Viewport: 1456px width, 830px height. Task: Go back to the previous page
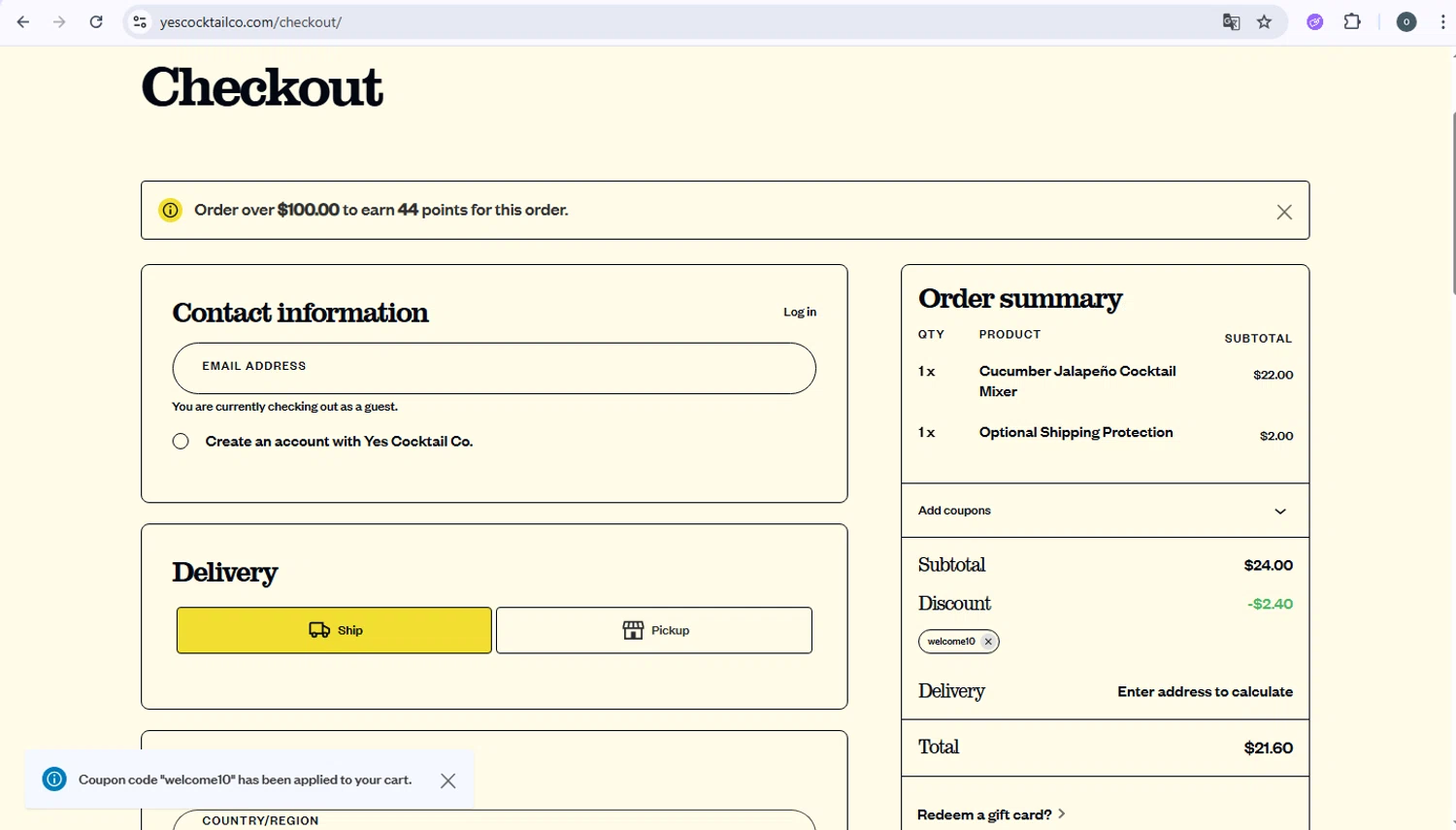[x=23, y=21]
